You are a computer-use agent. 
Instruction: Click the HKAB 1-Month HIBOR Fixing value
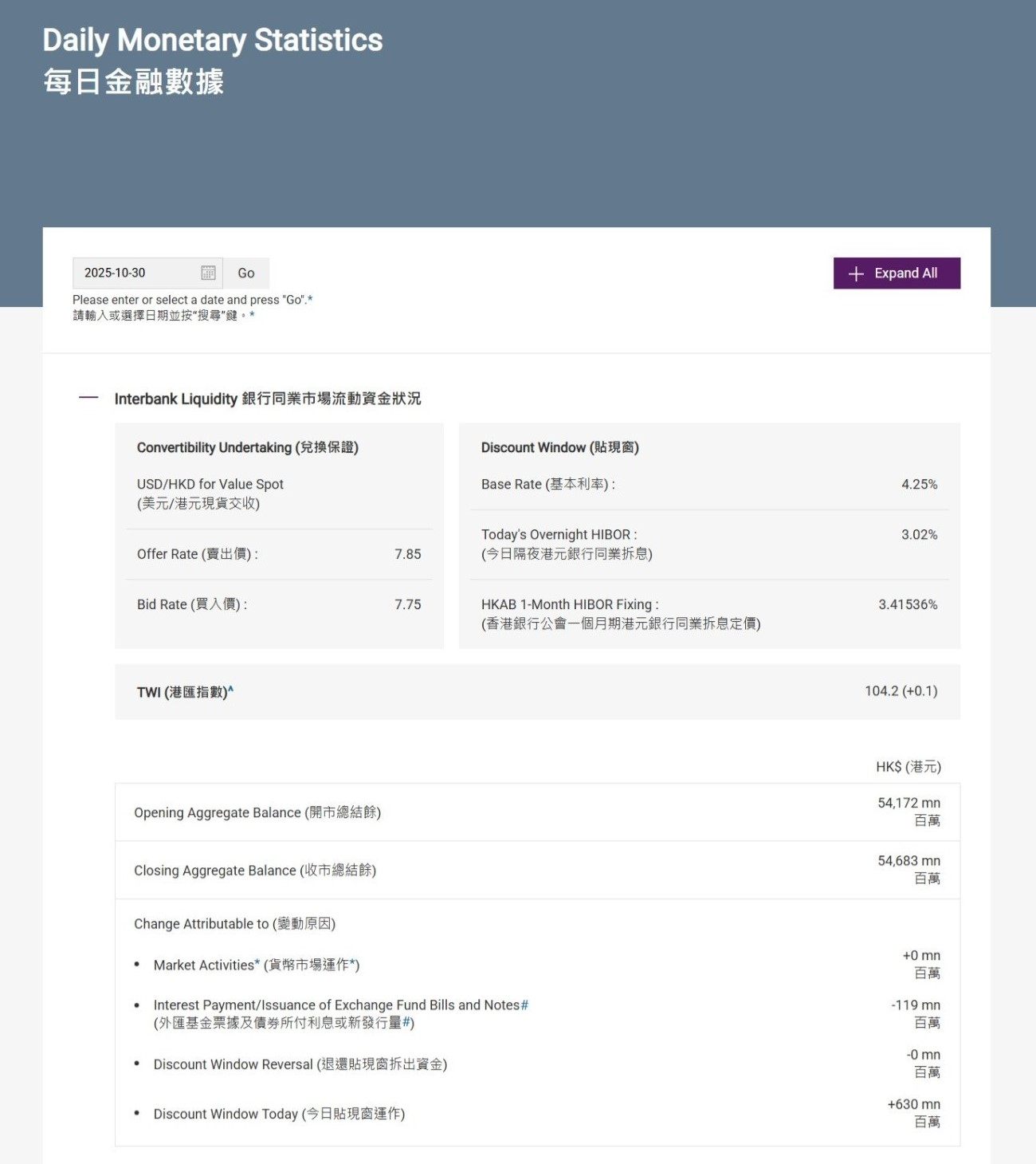pos(908,604)
